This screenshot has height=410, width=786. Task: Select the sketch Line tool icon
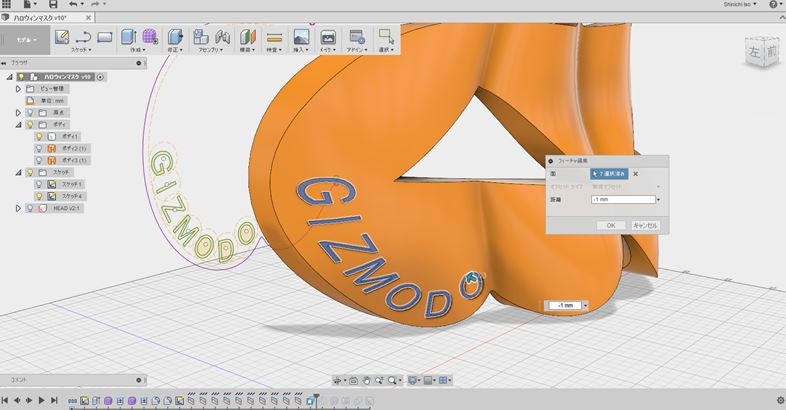[x=83, y=37]
